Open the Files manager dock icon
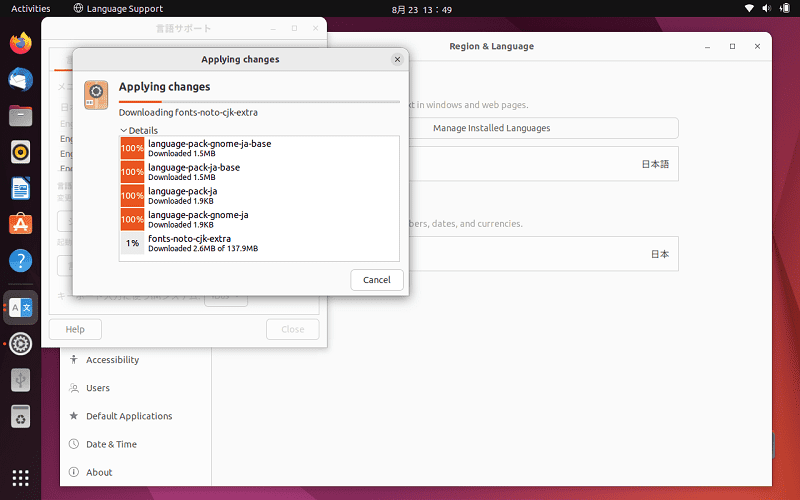This screenshot has width=800, height=500. (20, 116)
